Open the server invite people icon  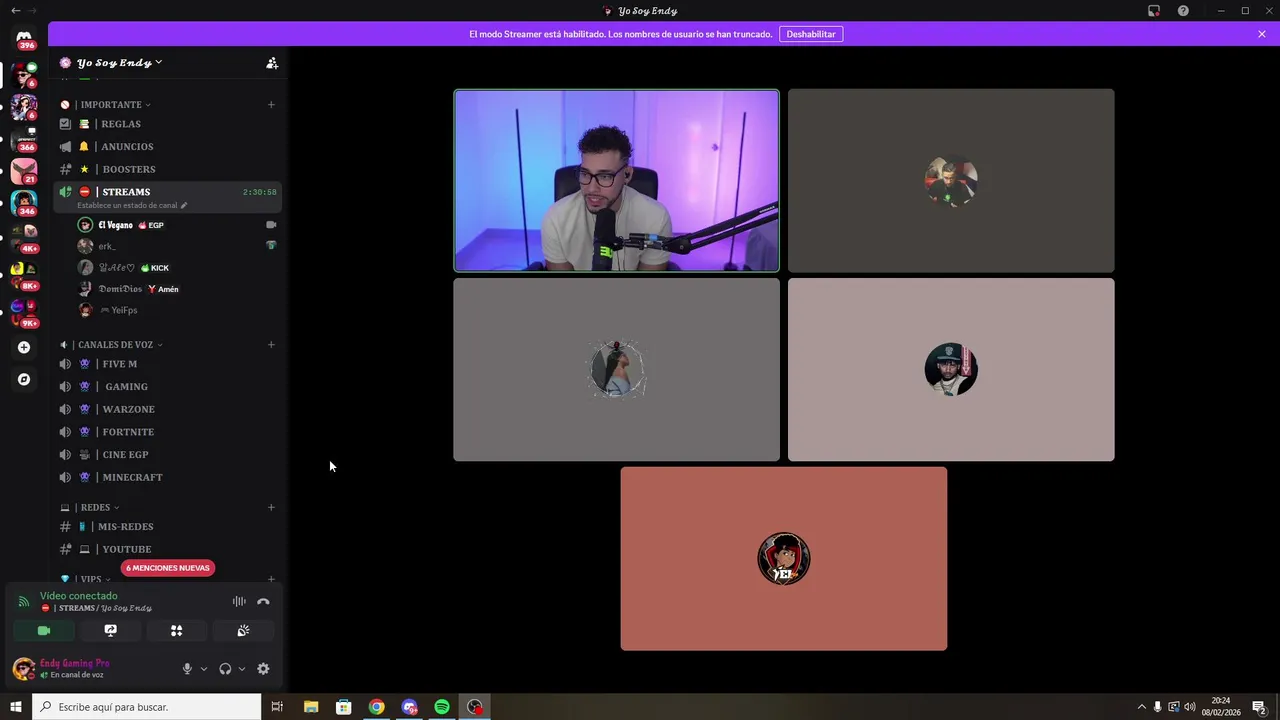(272, 63)
